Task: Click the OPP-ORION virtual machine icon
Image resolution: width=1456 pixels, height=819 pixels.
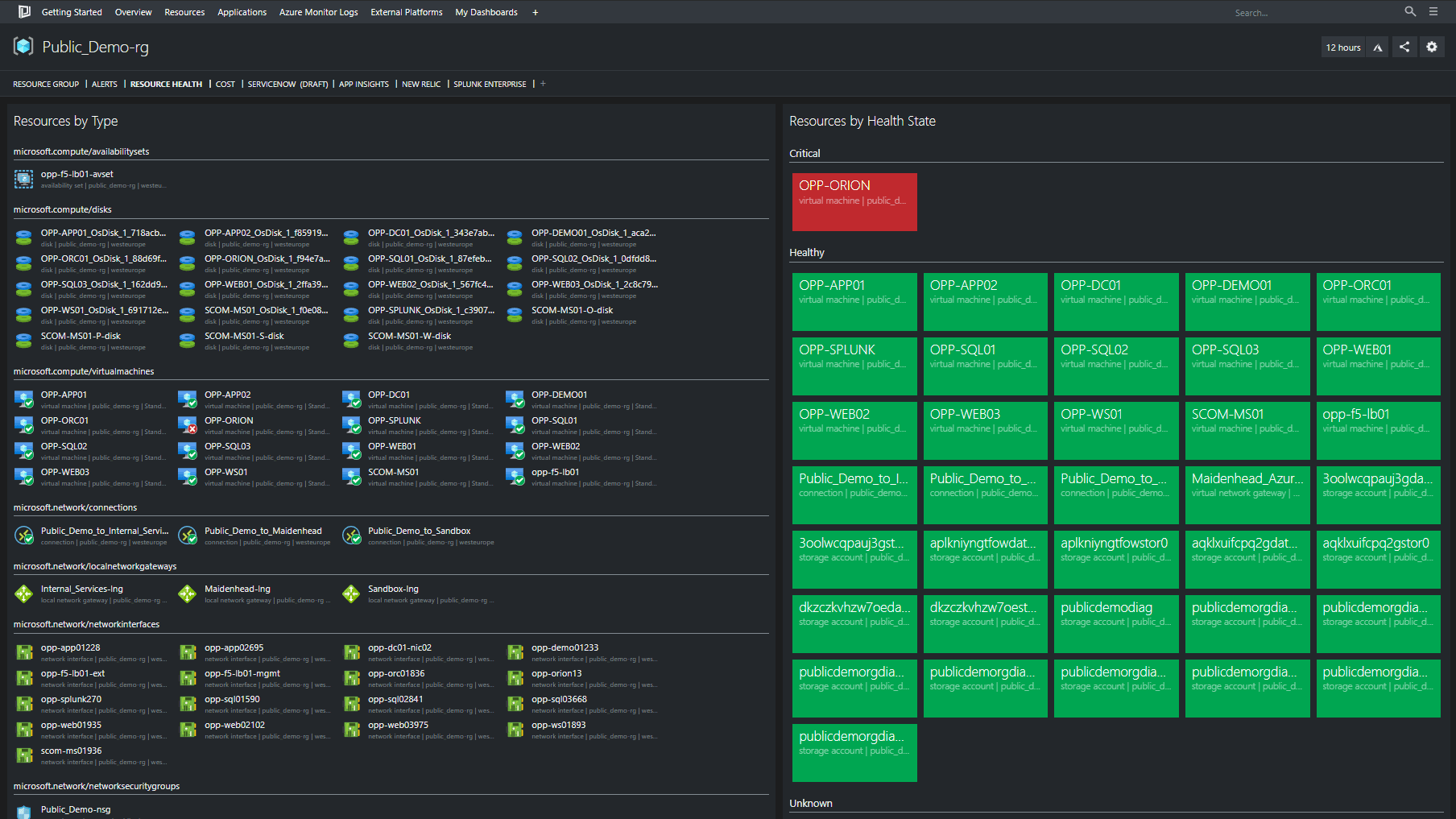Action: [x=188, y=424]
